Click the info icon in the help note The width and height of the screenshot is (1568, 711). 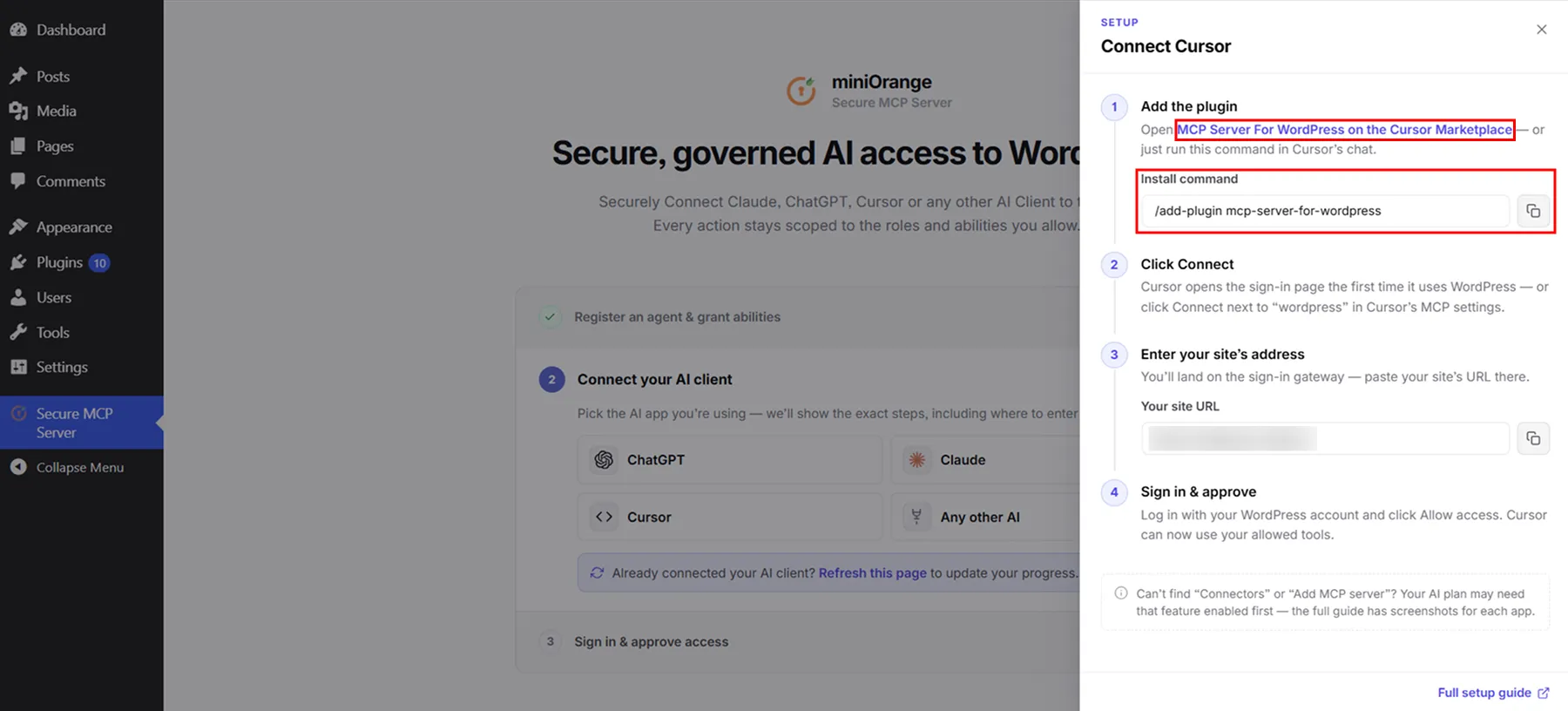pyautogui.click(x=1121, y=593)
